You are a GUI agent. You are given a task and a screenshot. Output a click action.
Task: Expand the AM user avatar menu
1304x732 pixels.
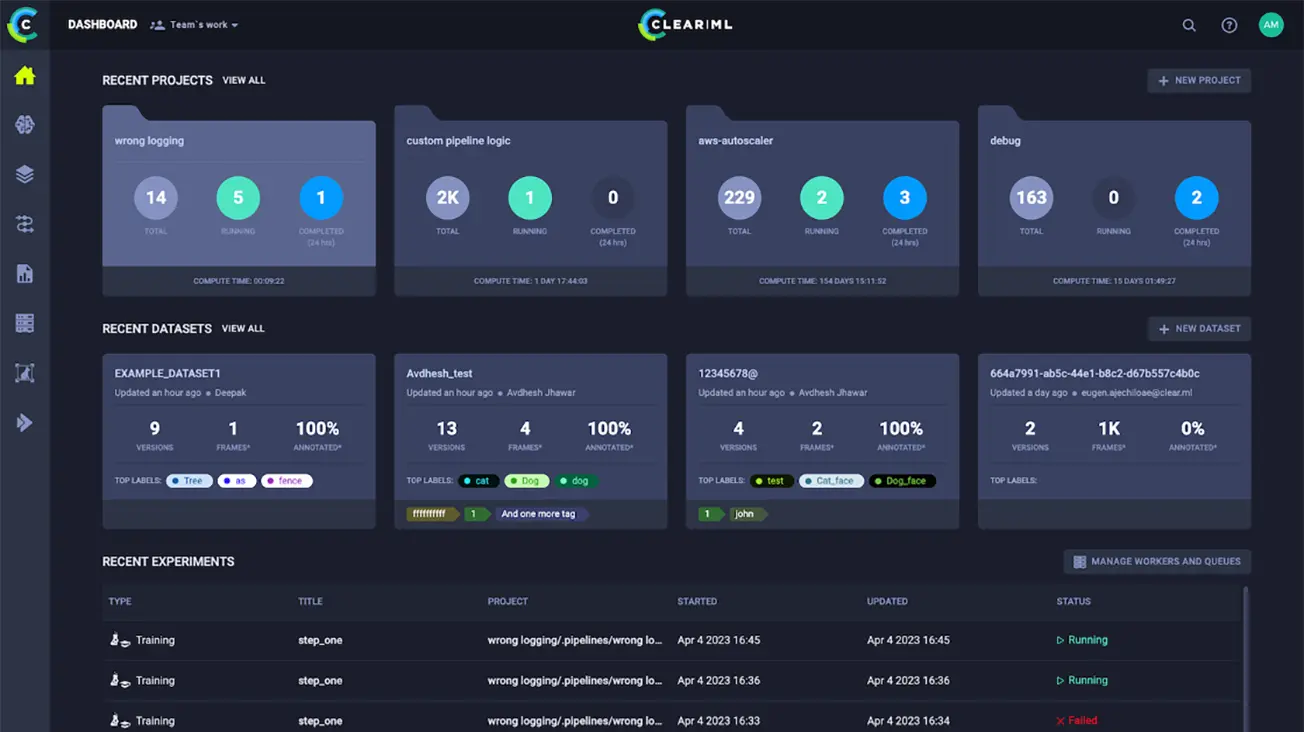pyautogui.click(x=1271, y=24)
